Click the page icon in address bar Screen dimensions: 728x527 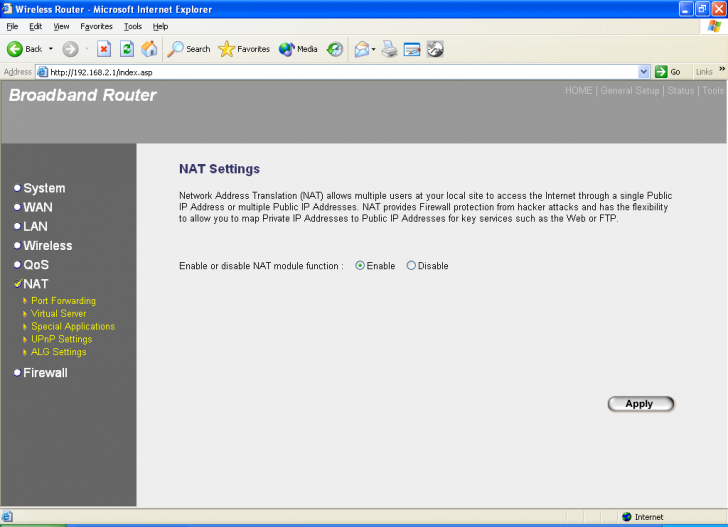pyautogui.click(x=42, y=72)
